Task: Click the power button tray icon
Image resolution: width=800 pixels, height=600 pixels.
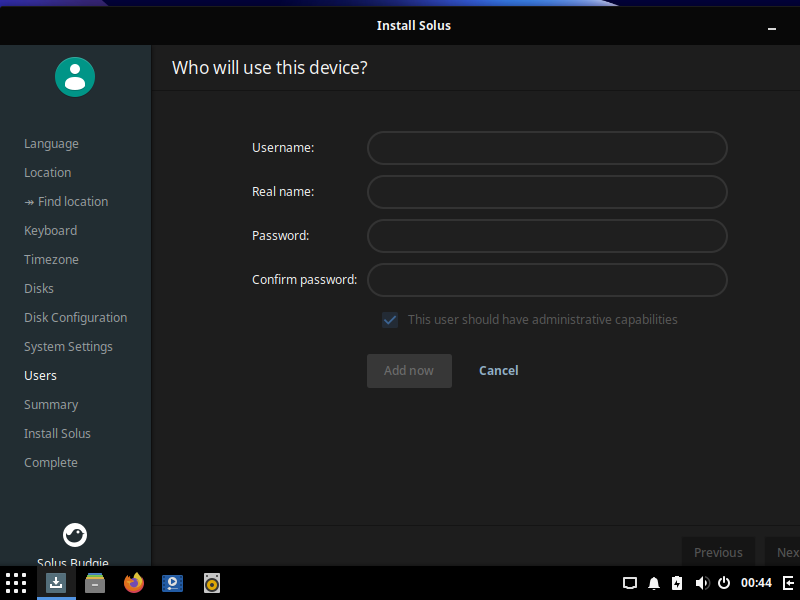Action: click(x=724, y=583)
